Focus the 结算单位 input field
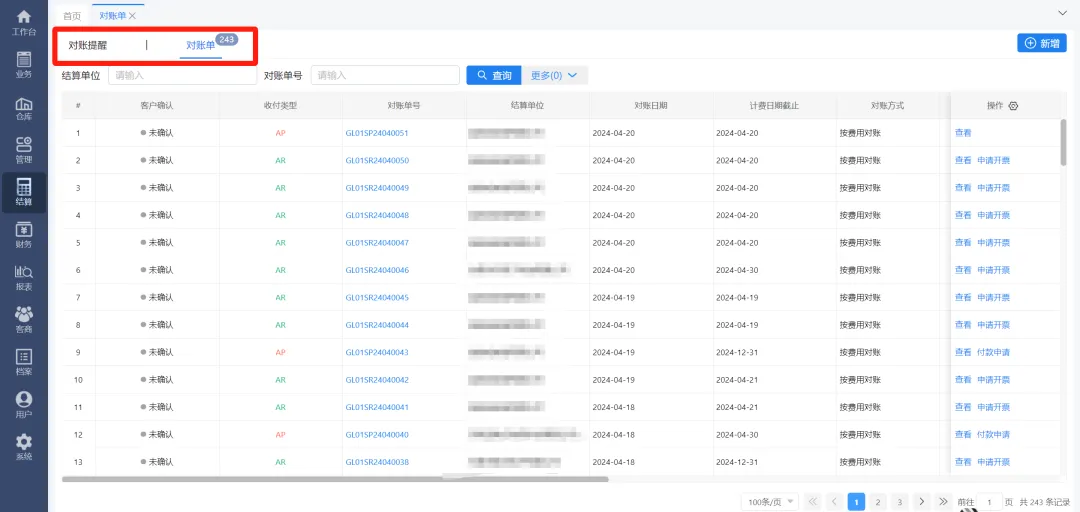The image size is (1080, 512). pos(183,75)
